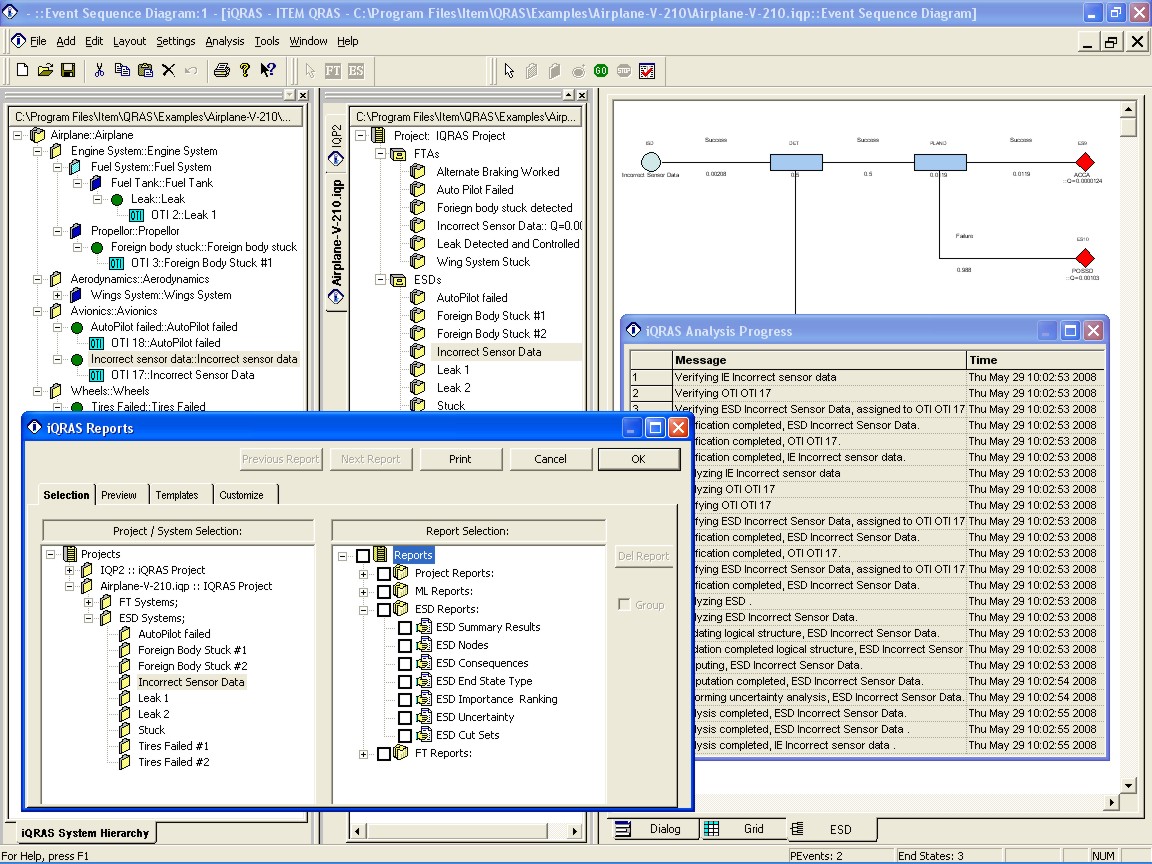This screenshot has width=1152, height=864.
Task: Click the Print button in Reports dialog
Action: pyautogui.click(x=460, y=459)
